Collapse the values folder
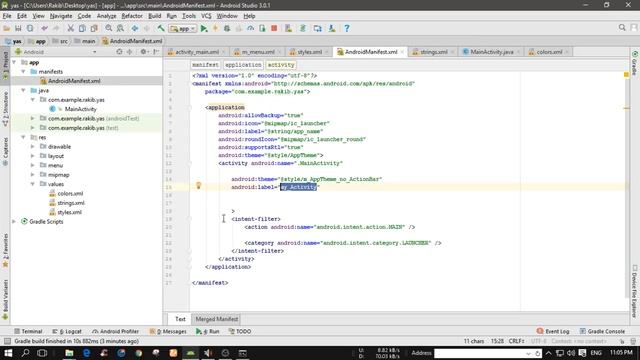The image size is (640, 360). point(33,184)
